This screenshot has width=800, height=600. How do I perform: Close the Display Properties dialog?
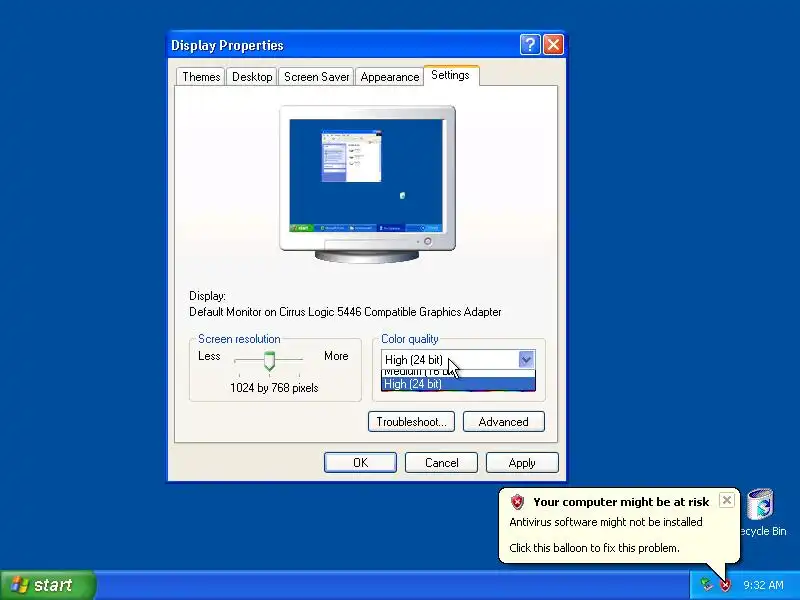554,45
